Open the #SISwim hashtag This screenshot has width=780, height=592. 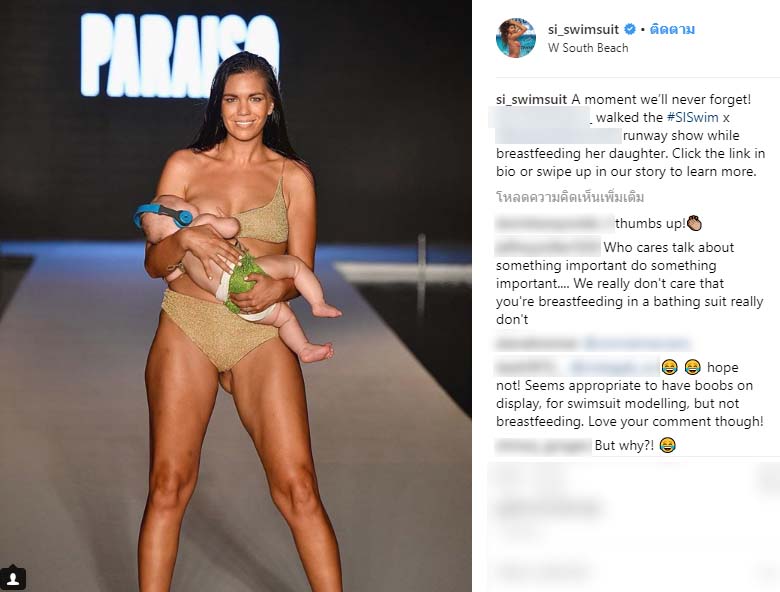(x=692, y=117)
